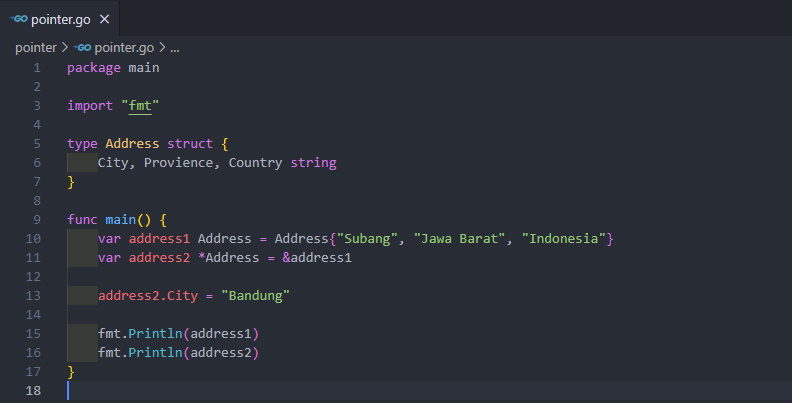Click closing brace on line 17

click(x=71, y=372)
